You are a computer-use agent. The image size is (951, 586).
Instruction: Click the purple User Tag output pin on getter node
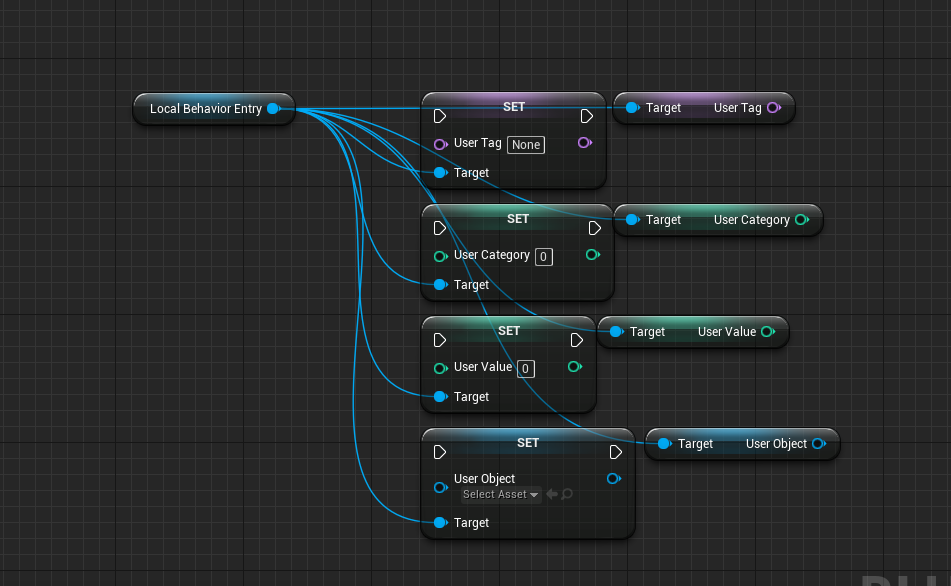(x=773, y=108)
